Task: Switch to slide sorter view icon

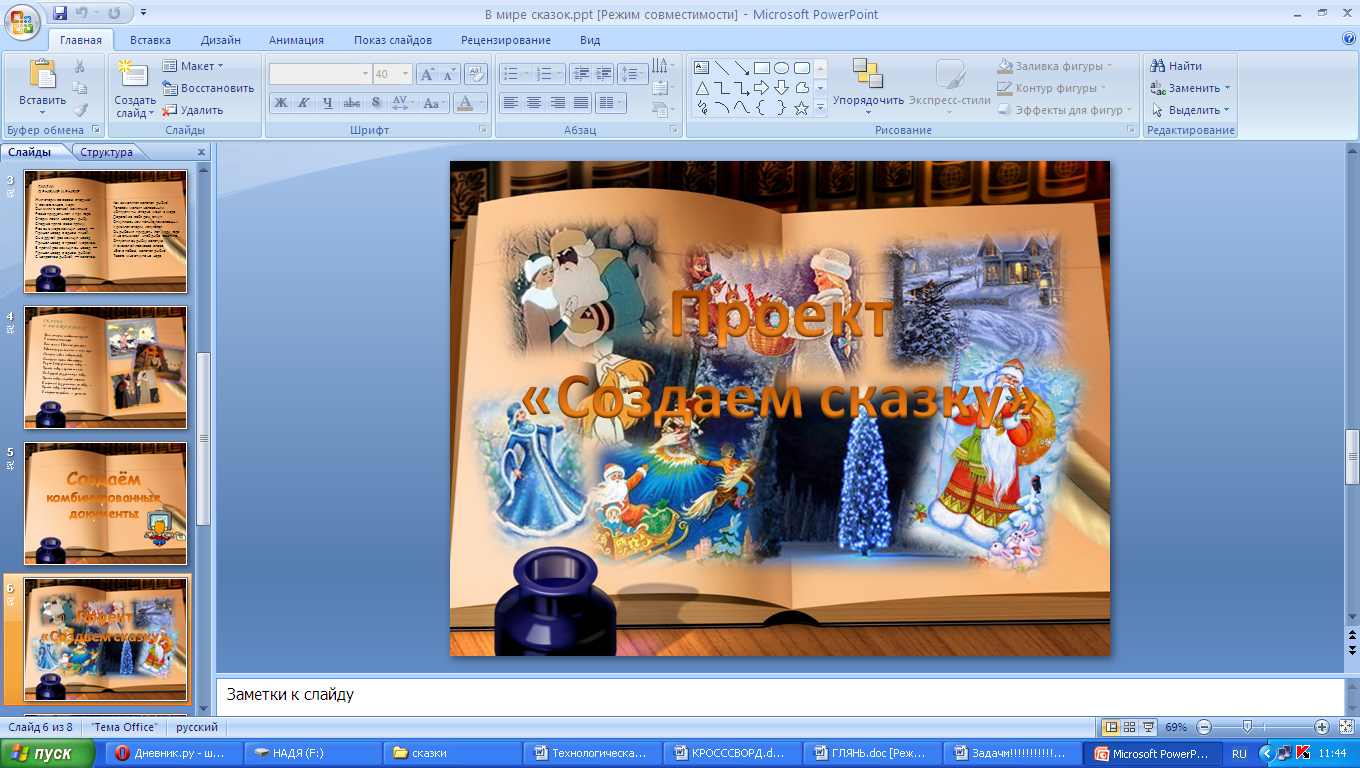Action: [x=1130, y=727]
